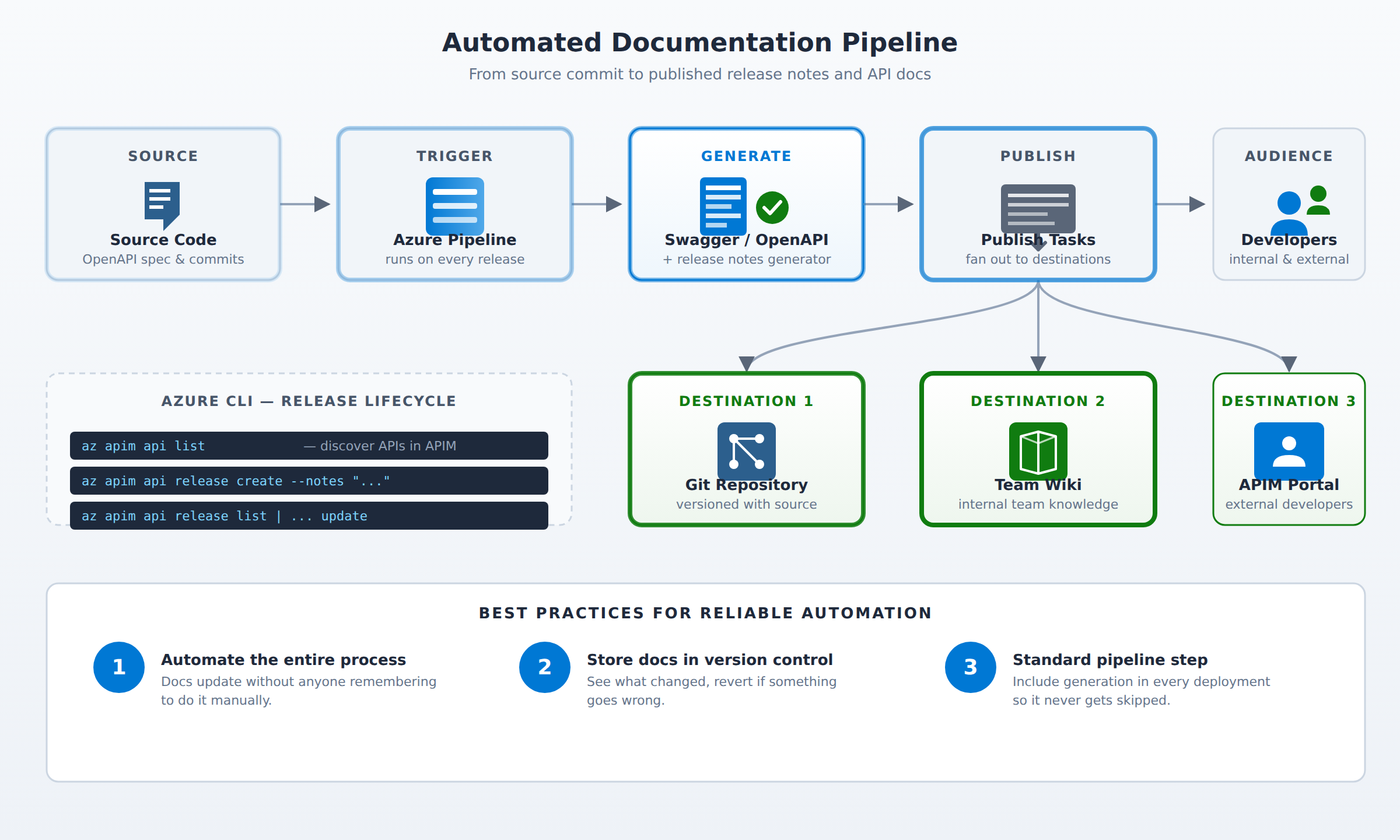Click the 'Azure Pipeline' label
Viewport: 1400px width, 840px height.
tap(455, 240)
